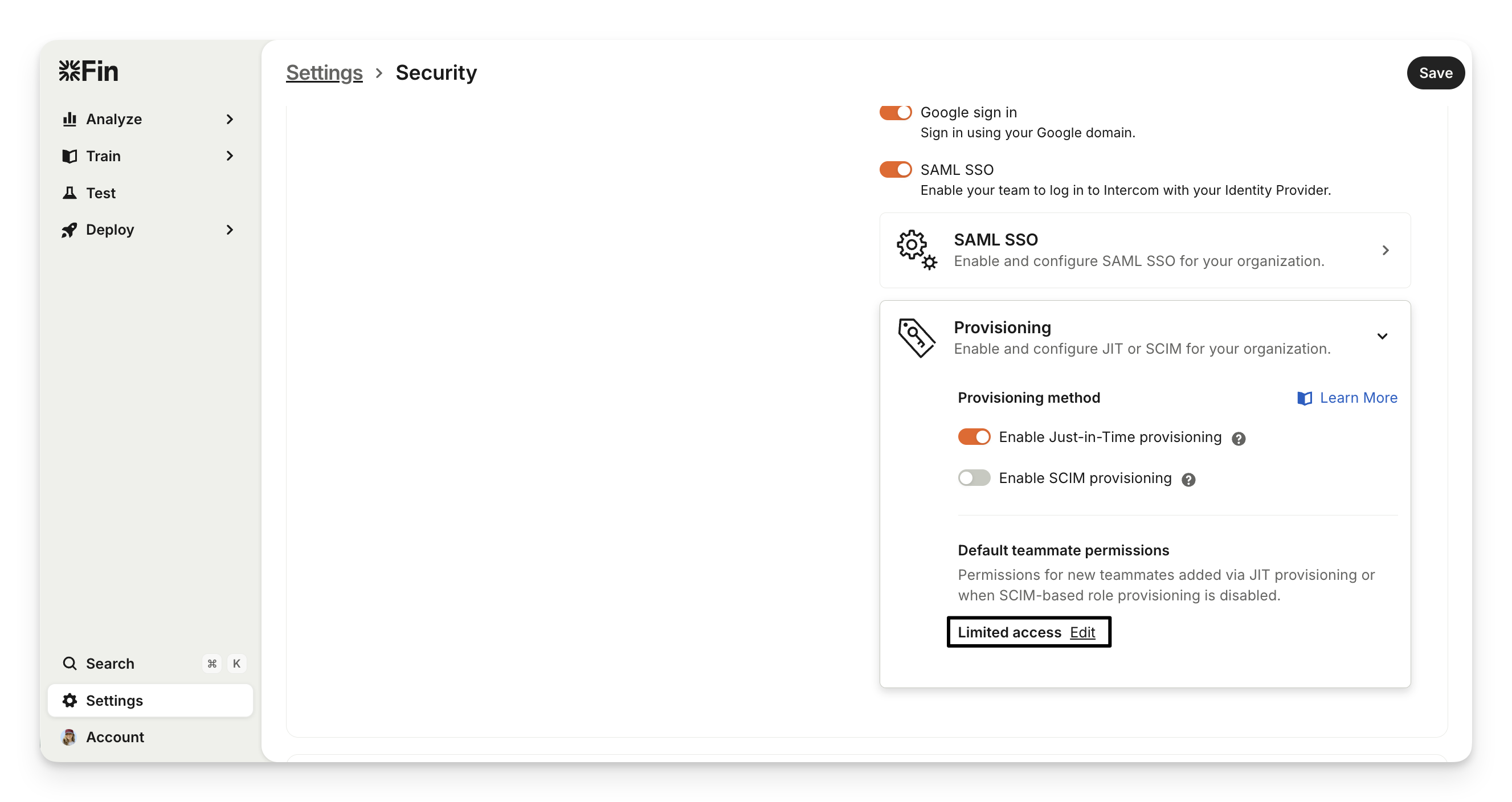Click the SAML SSO gears icon
Image resolution: width=1512 pixels, height=802 pixels.
click(x=916, y=250)
